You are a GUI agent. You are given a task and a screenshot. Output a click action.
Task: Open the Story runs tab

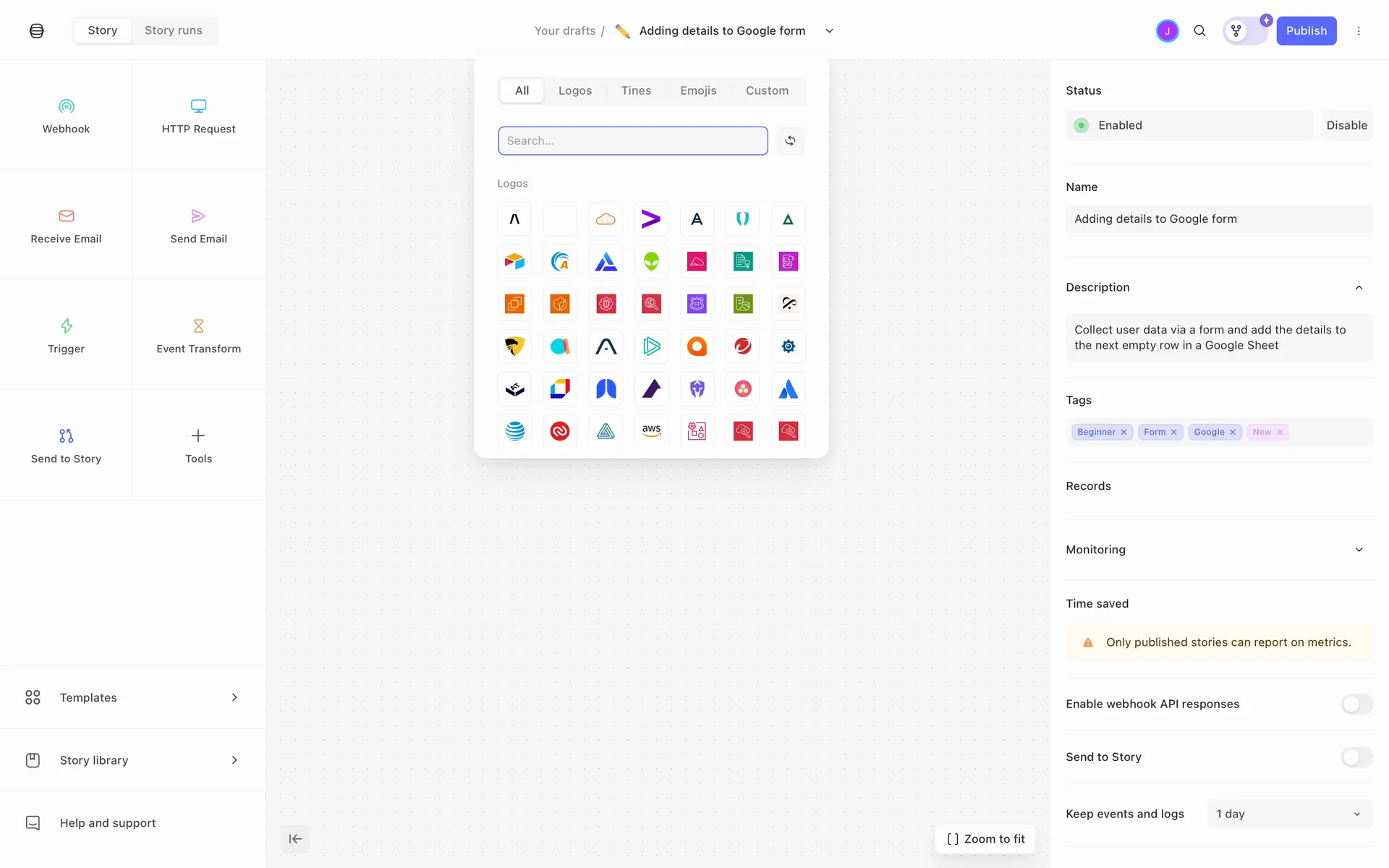(173, 30)
